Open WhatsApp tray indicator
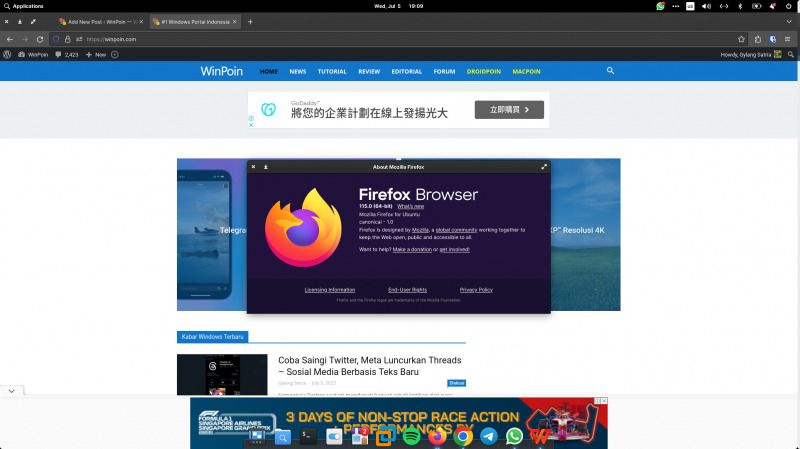The image size is (800, 449). coord(660,6)
